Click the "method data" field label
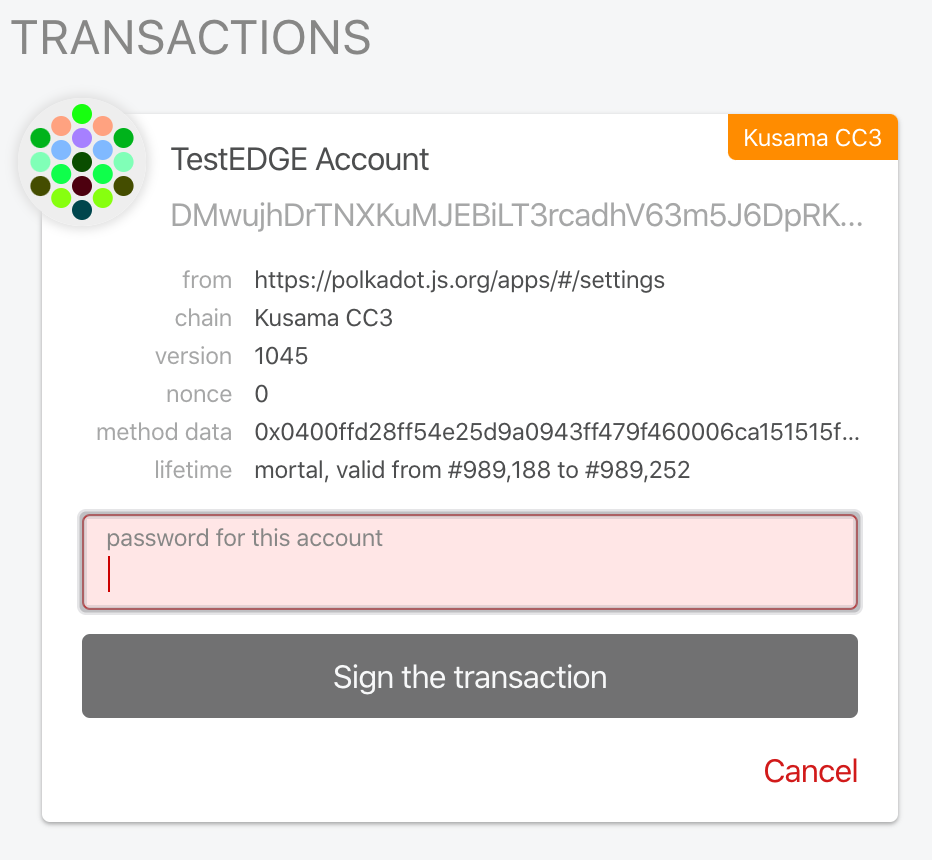Viewport: 932px width, 860px height. [164, 433]
